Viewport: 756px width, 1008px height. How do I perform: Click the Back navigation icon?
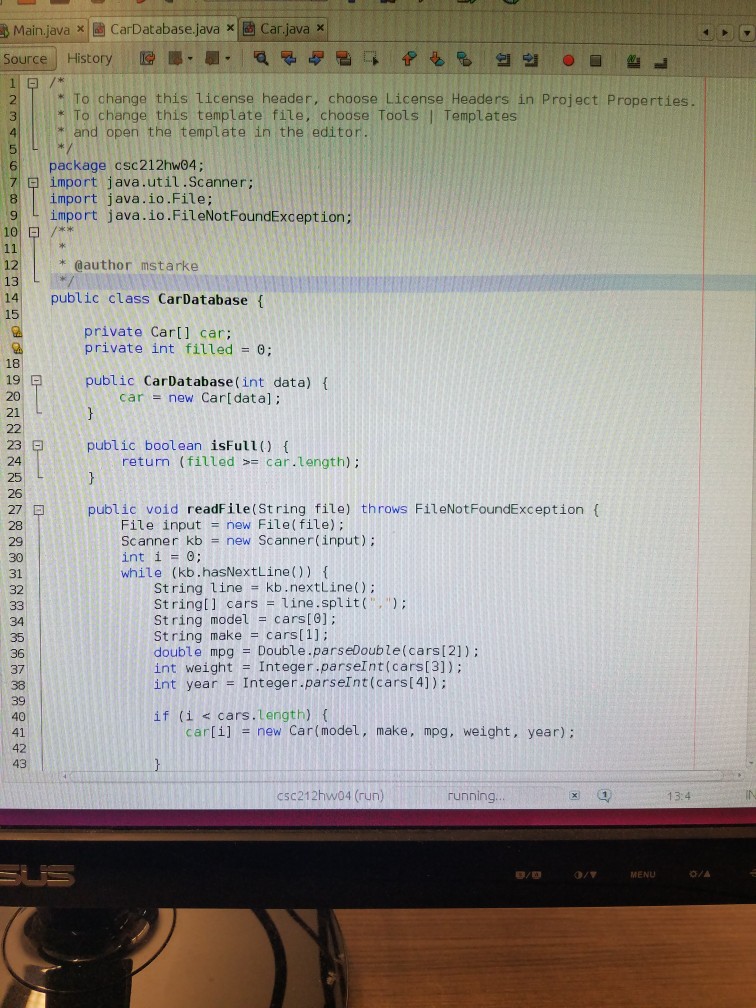pyautogui.click(x=174, y=59)
